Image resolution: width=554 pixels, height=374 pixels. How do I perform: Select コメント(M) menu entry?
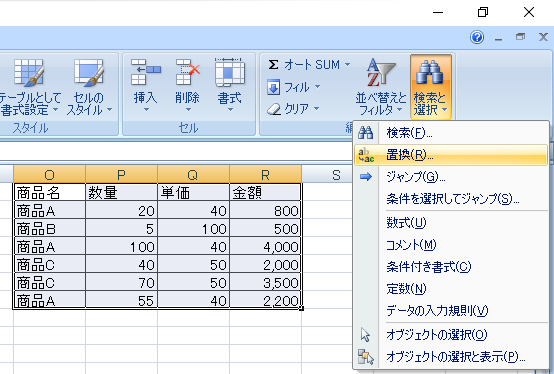[451, 245]
